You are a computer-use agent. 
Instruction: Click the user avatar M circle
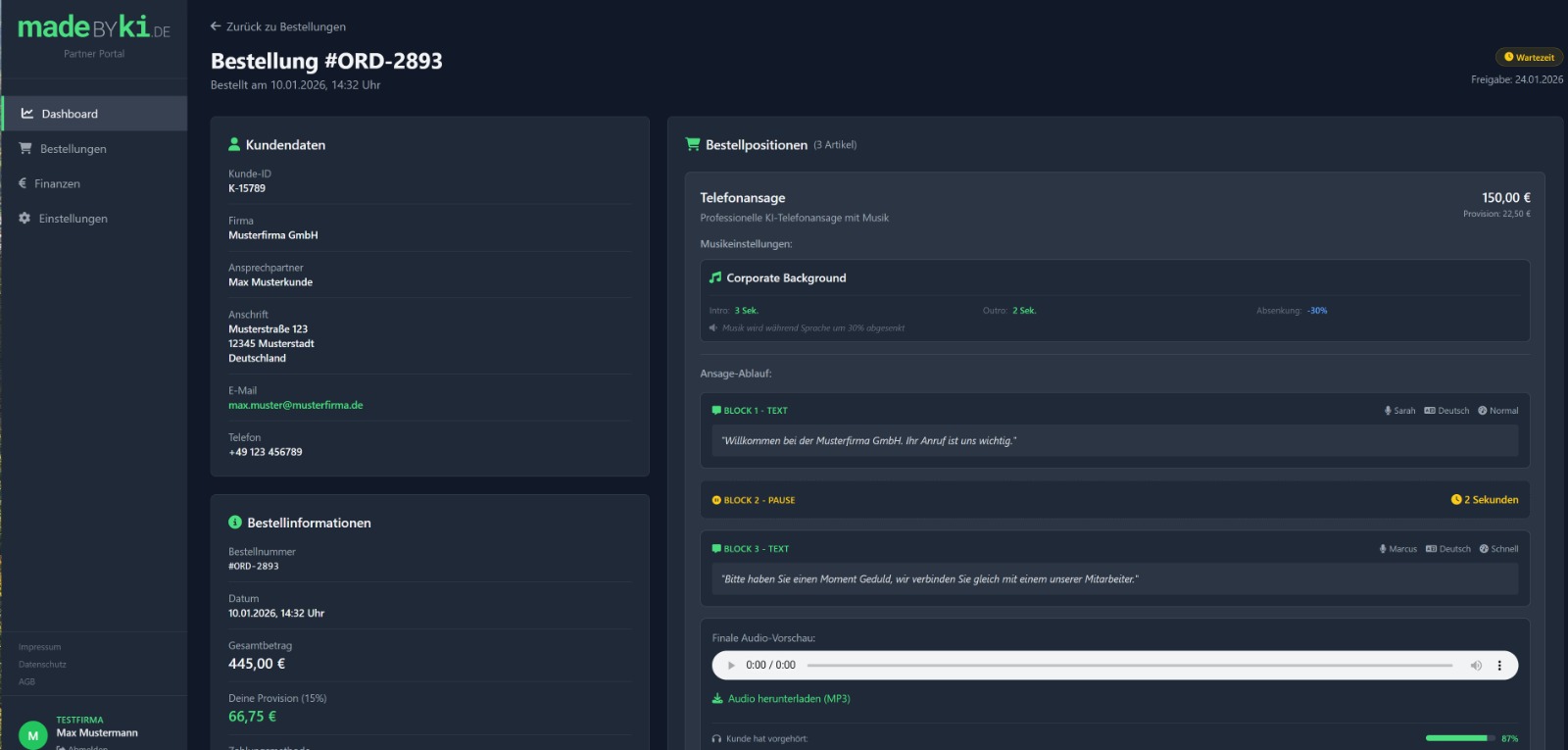33,735
